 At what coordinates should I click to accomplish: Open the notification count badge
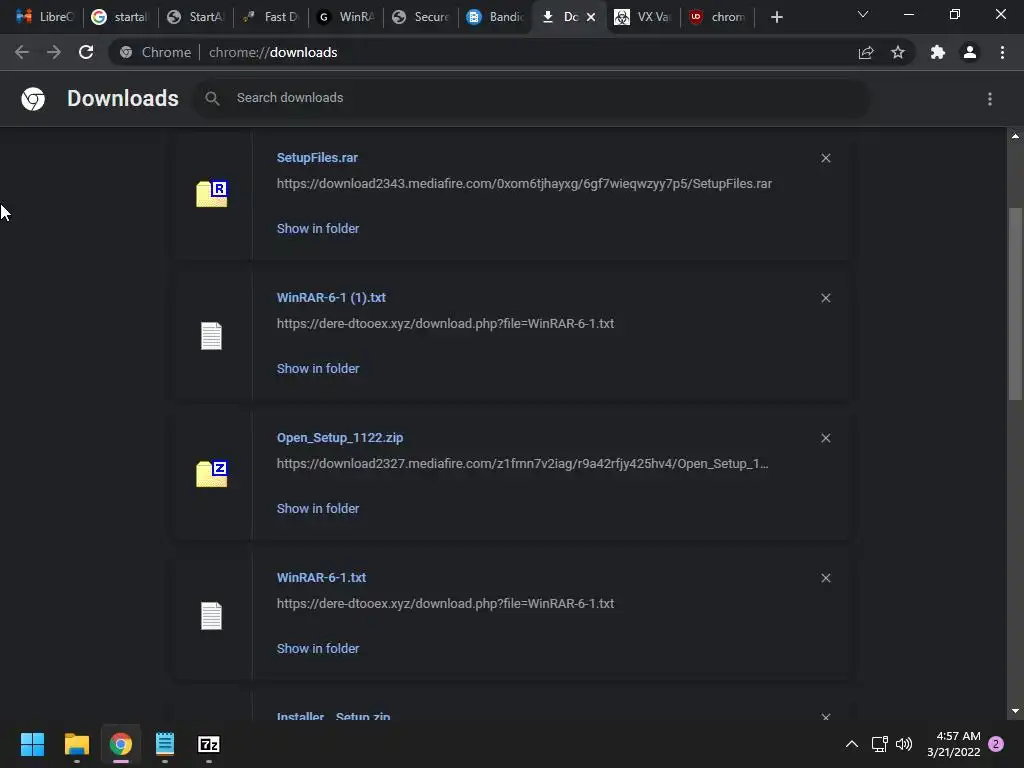[996, 744]
